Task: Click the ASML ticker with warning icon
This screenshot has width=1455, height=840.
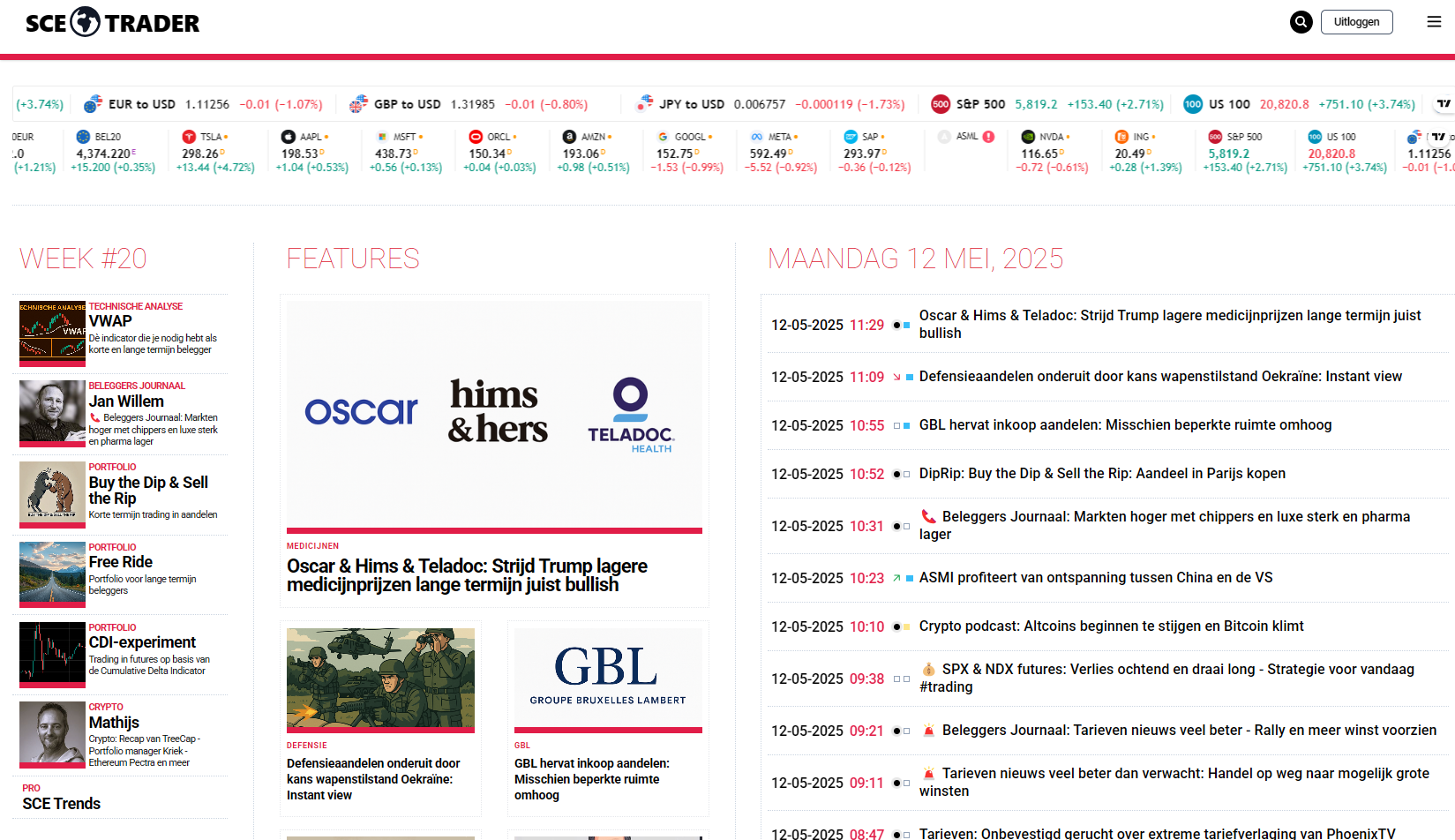Action: (x=966, y=137)
